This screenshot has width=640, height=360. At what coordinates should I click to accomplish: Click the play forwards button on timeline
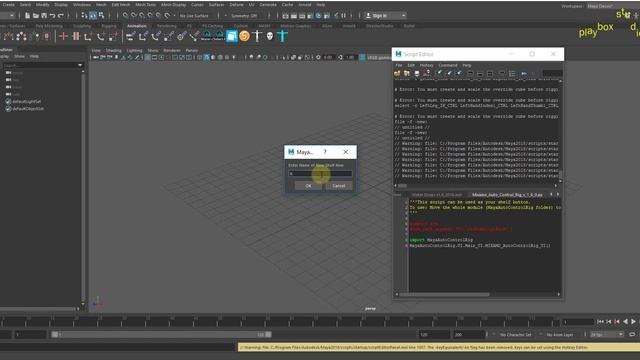[633, 322]
